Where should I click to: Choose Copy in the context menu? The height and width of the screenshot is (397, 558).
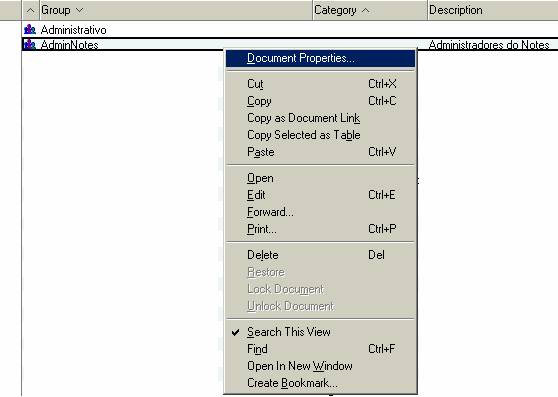click(320, 101)
